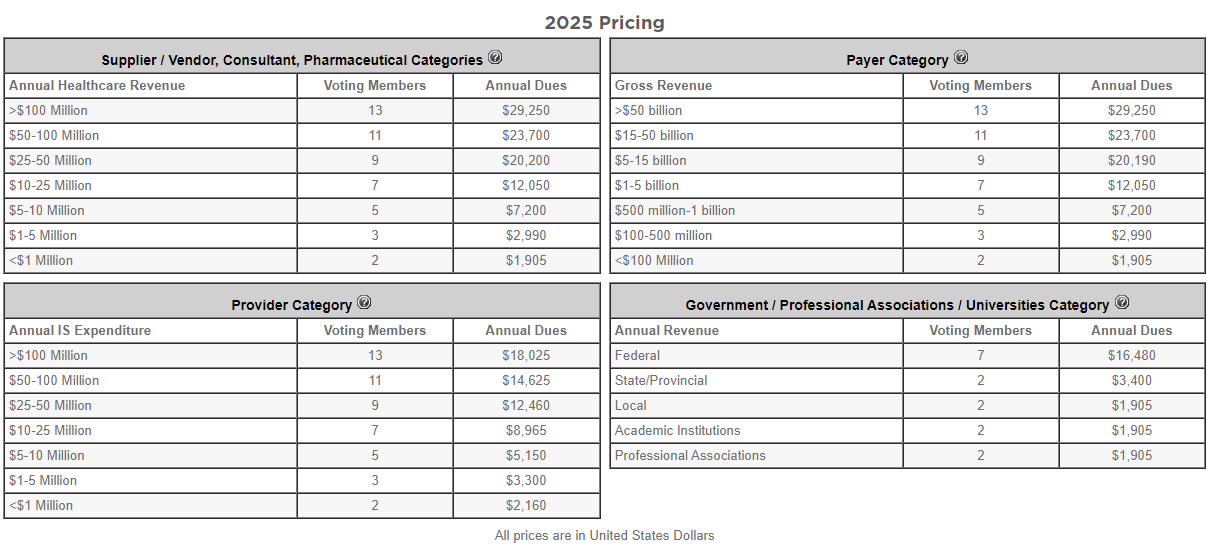Select Academic Institutions row label
The width and height of the screenshot is (1207, 553).
tap(678, 431)
